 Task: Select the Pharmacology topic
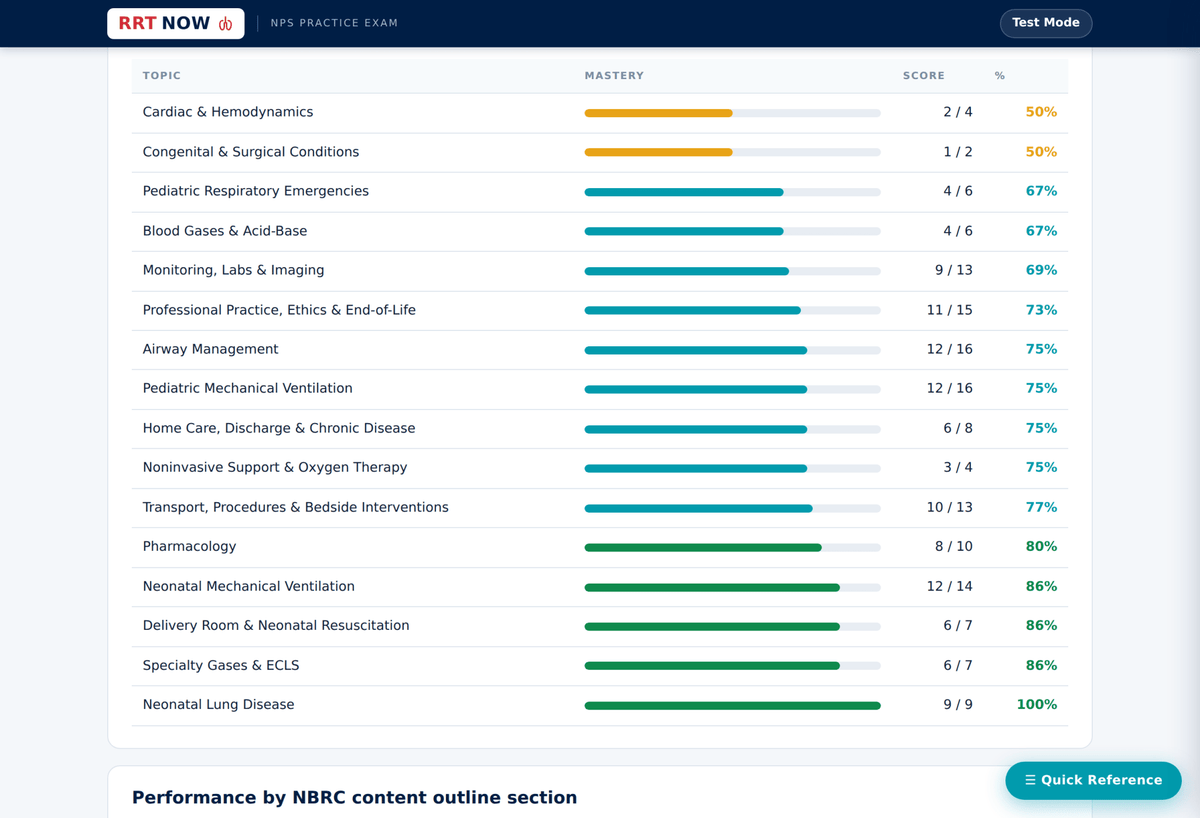coord(190,546)
